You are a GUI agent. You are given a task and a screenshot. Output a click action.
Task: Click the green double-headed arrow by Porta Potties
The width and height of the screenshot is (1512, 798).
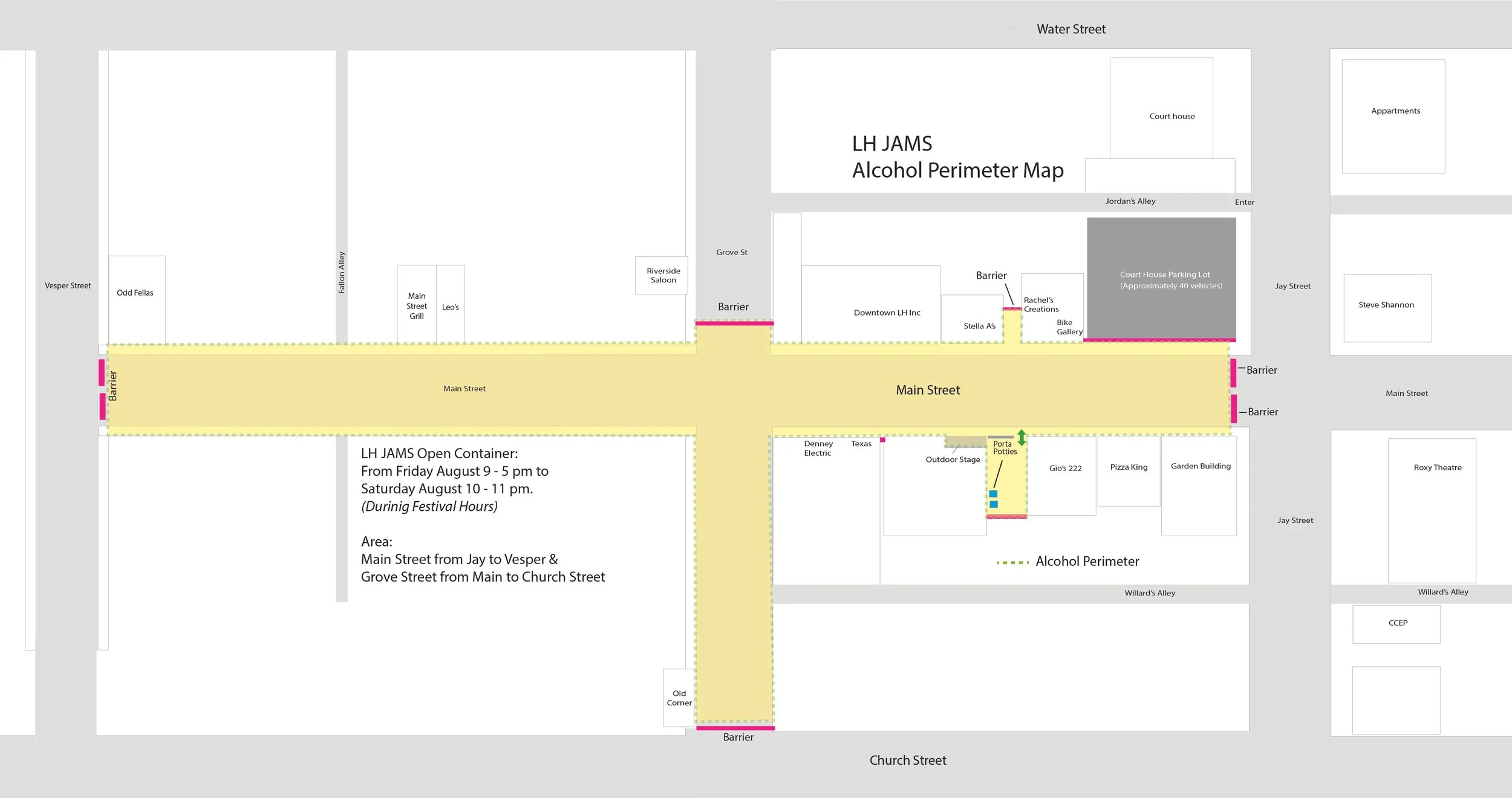(x=1022, y=438)
